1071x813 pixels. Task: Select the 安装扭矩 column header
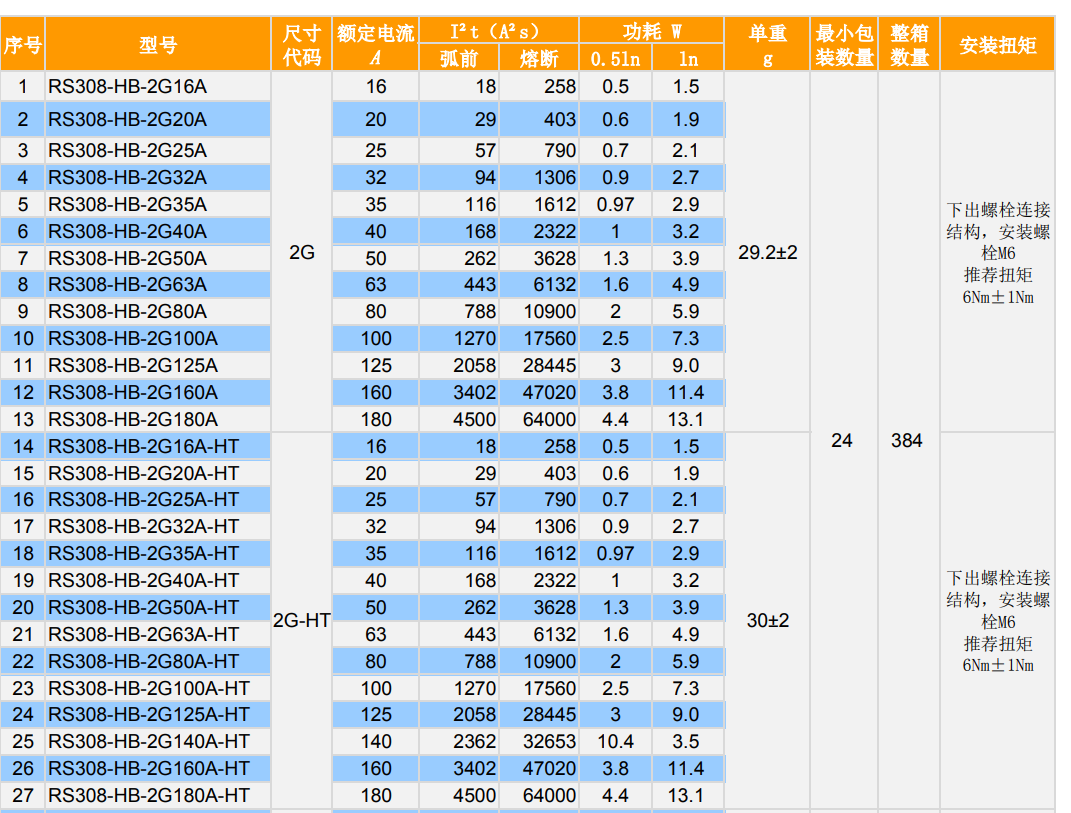coord(997,45)
